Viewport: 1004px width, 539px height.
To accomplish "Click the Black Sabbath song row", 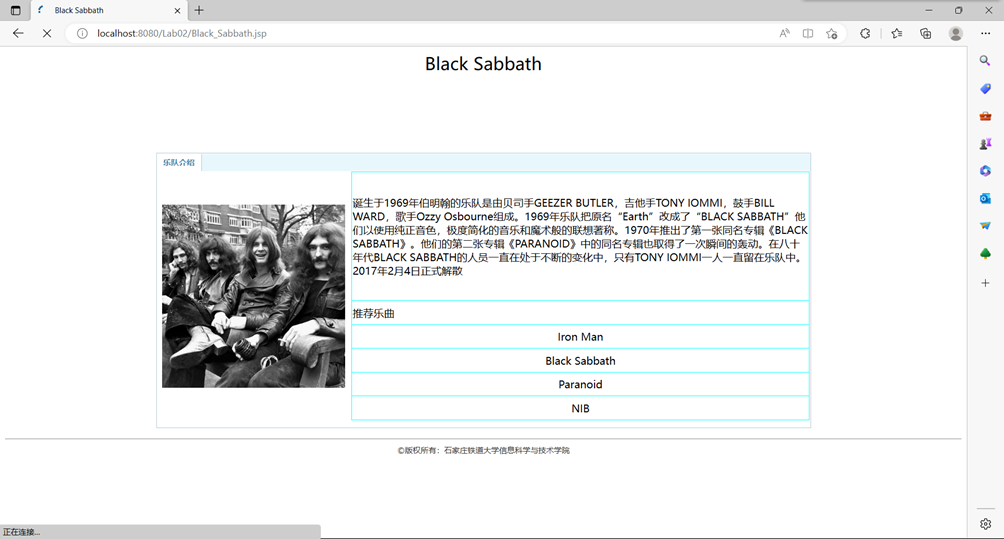I will click(x=580, y=361).
